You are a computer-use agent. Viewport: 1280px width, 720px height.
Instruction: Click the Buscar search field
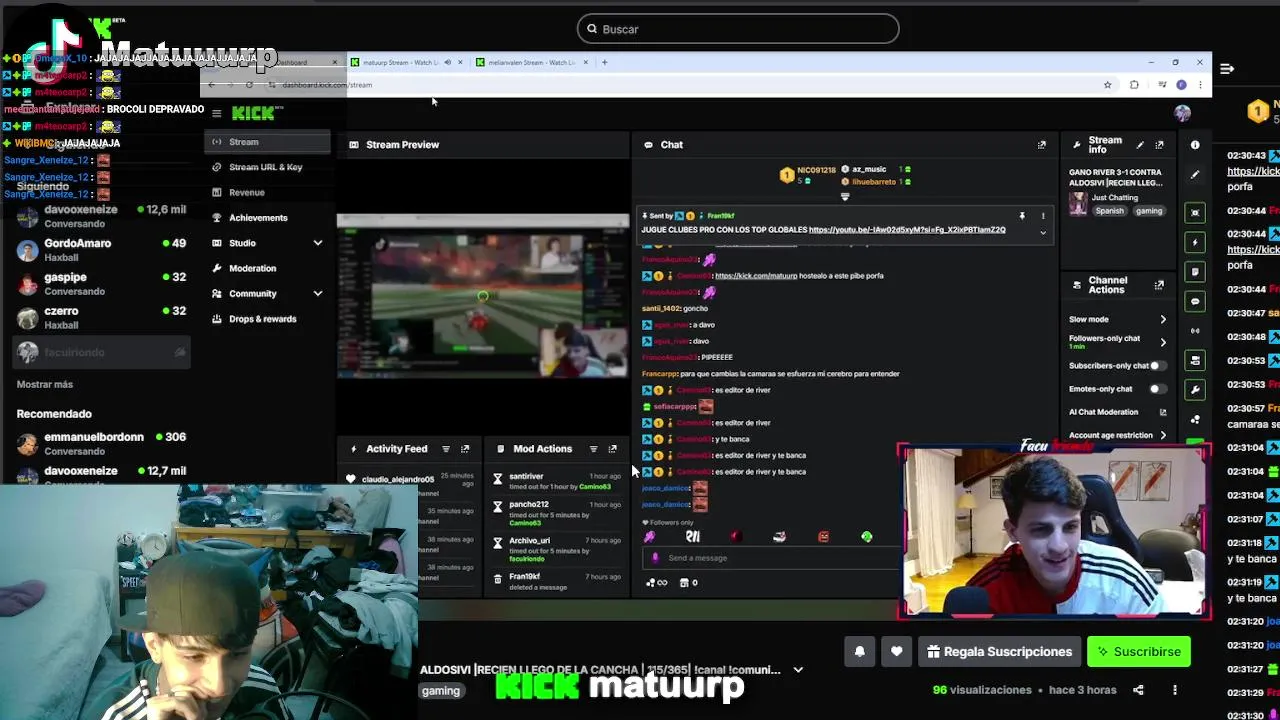[738, 29]
